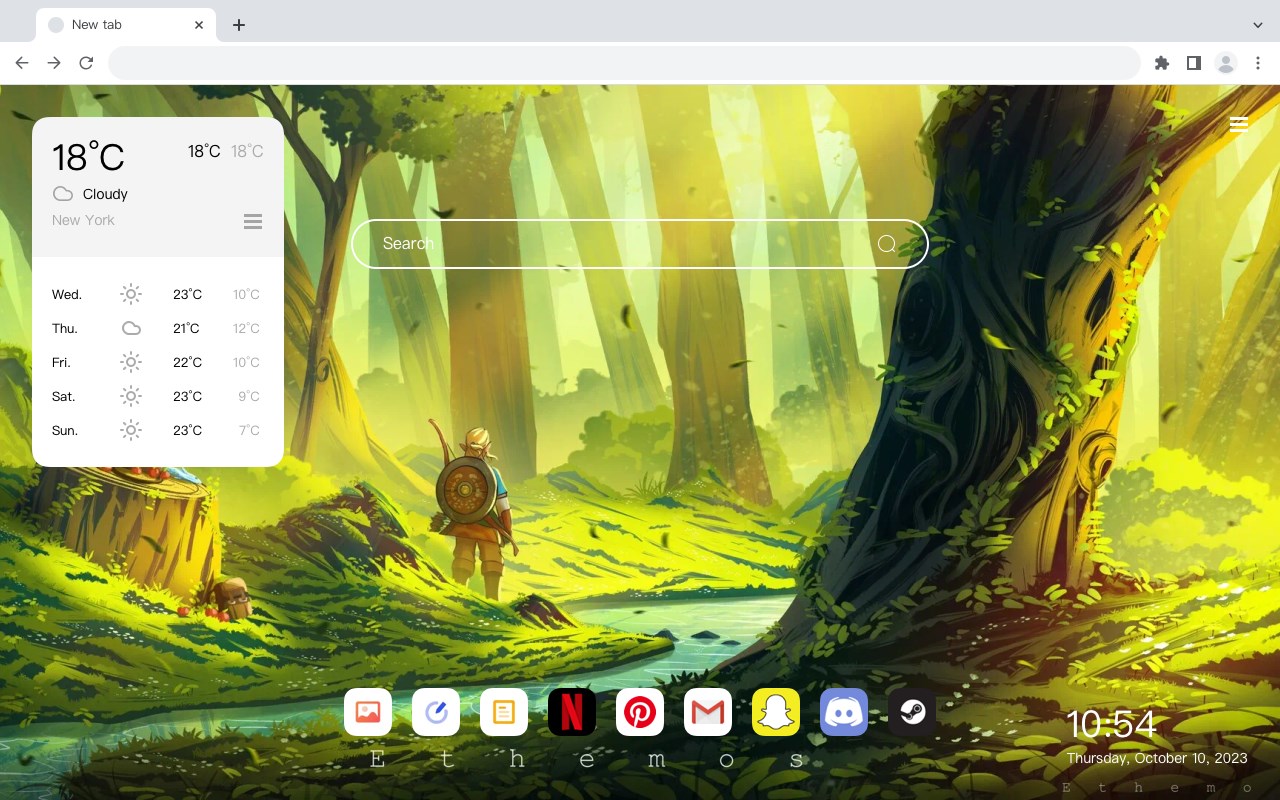Reload the current page

click(86, 63)
